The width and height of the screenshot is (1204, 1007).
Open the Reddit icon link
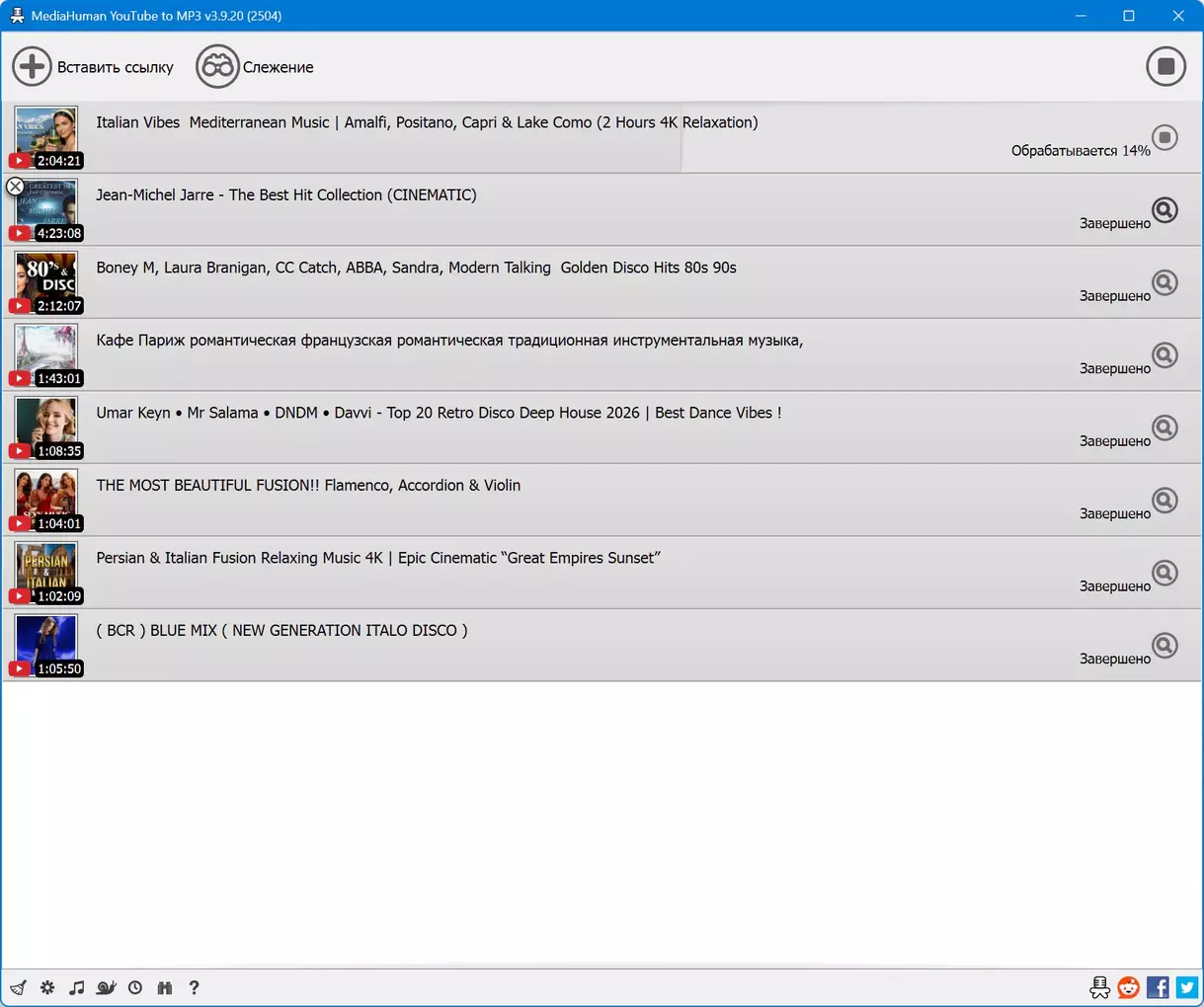click(x=1128, y=987)
